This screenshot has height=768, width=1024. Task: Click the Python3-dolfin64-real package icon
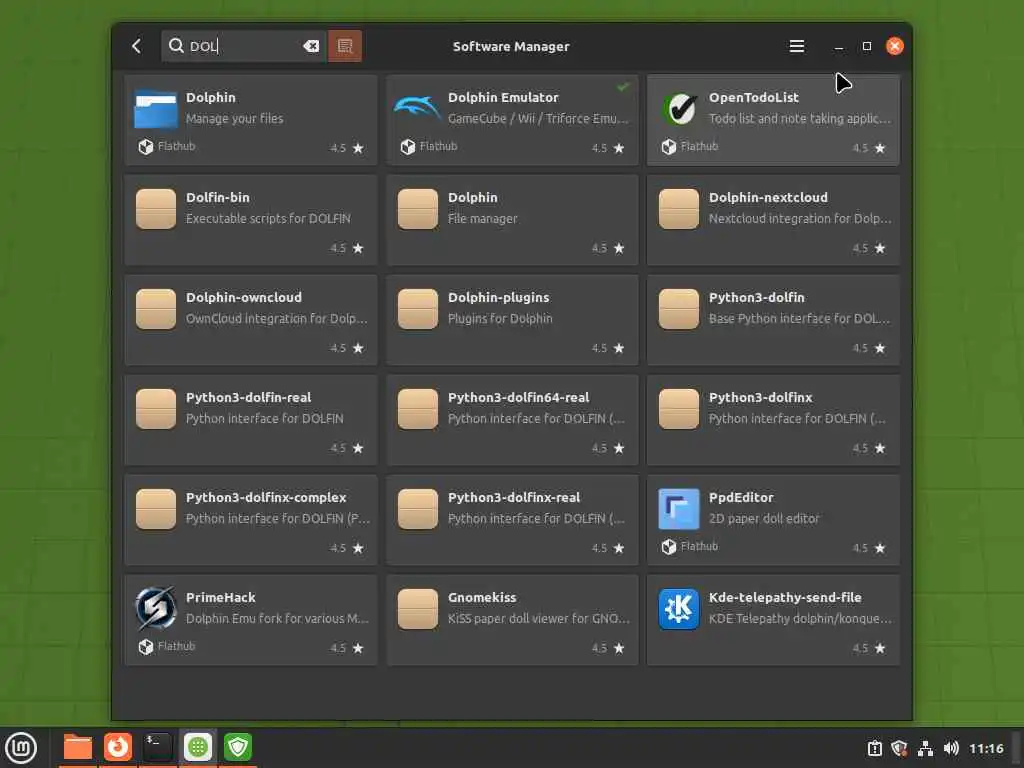tap(417, 409)
